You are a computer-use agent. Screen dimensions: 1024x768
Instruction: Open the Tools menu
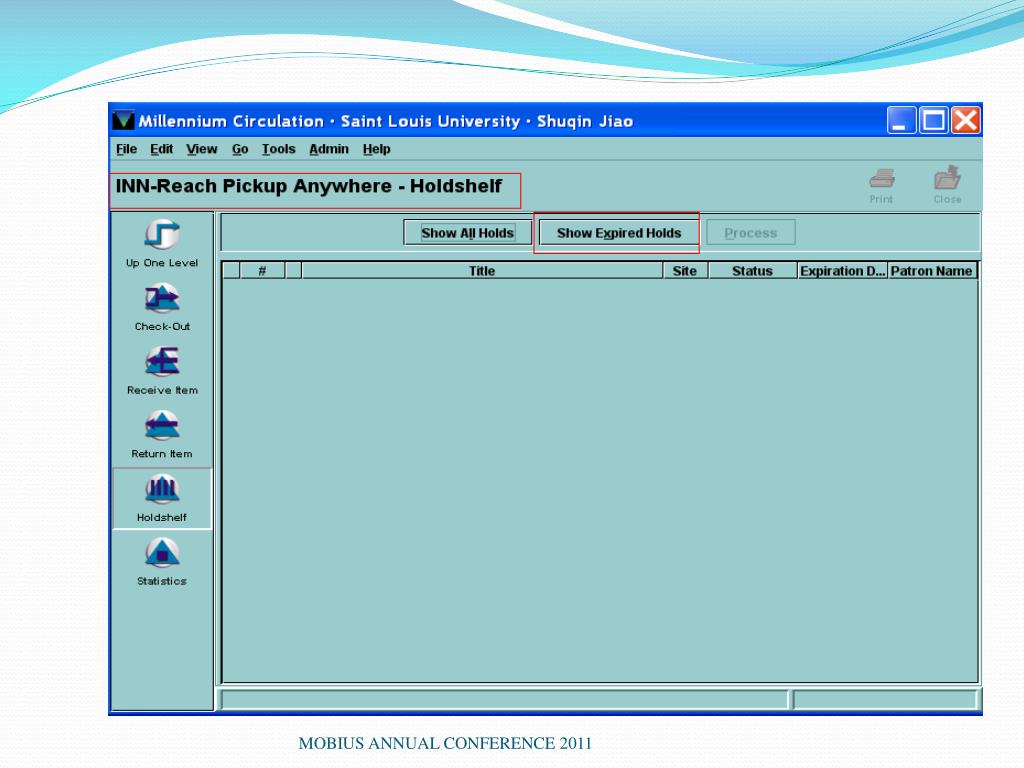(x=279, y=149)
